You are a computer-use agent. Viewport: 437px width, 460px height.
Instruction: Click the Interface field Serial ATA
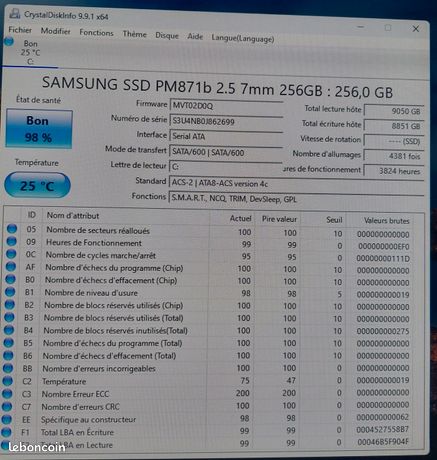(x=226, y=137)
